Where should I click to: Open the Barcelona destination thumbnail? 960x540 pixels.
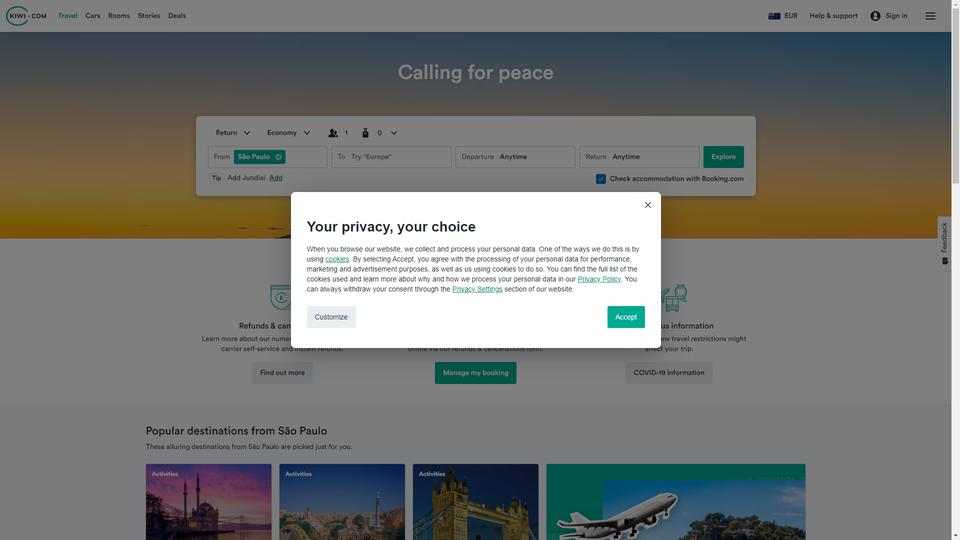[342, 502]
